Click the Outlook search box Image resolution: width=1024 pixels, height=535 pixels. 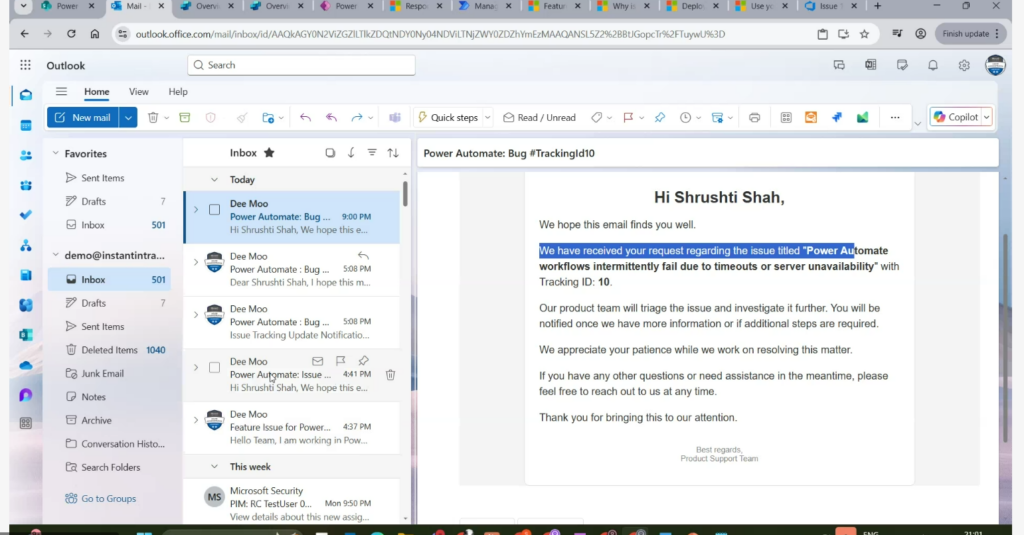[301, 65]
